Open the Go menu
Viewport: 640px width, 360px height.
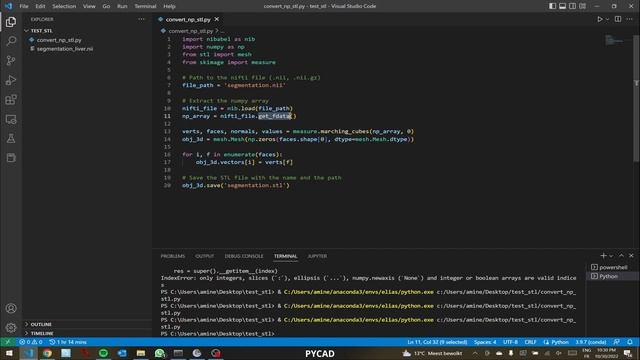tap(106, 6)
